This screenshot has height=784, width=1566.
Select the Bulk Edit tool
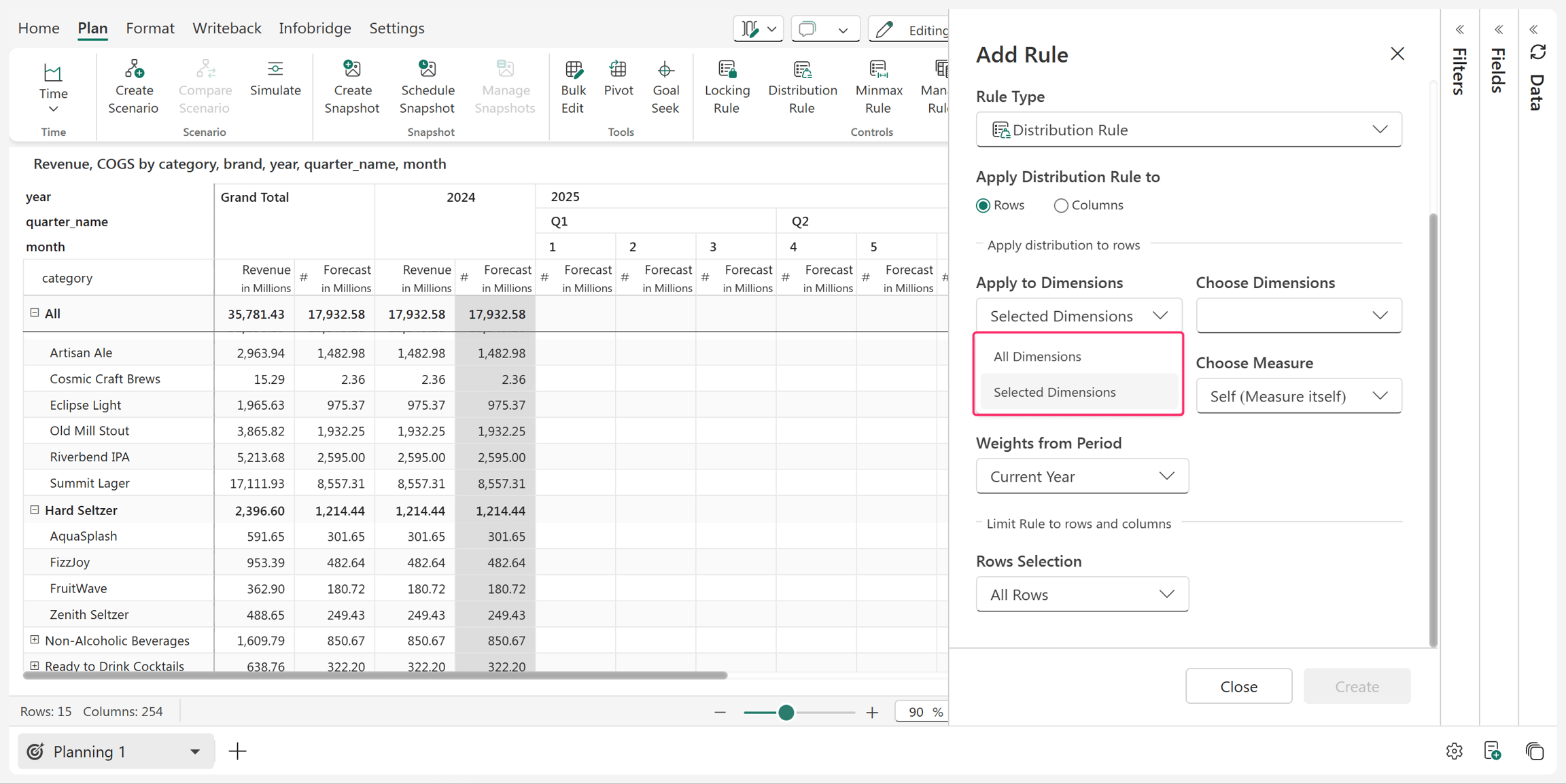pyautogui.click(x=573, y=87)
